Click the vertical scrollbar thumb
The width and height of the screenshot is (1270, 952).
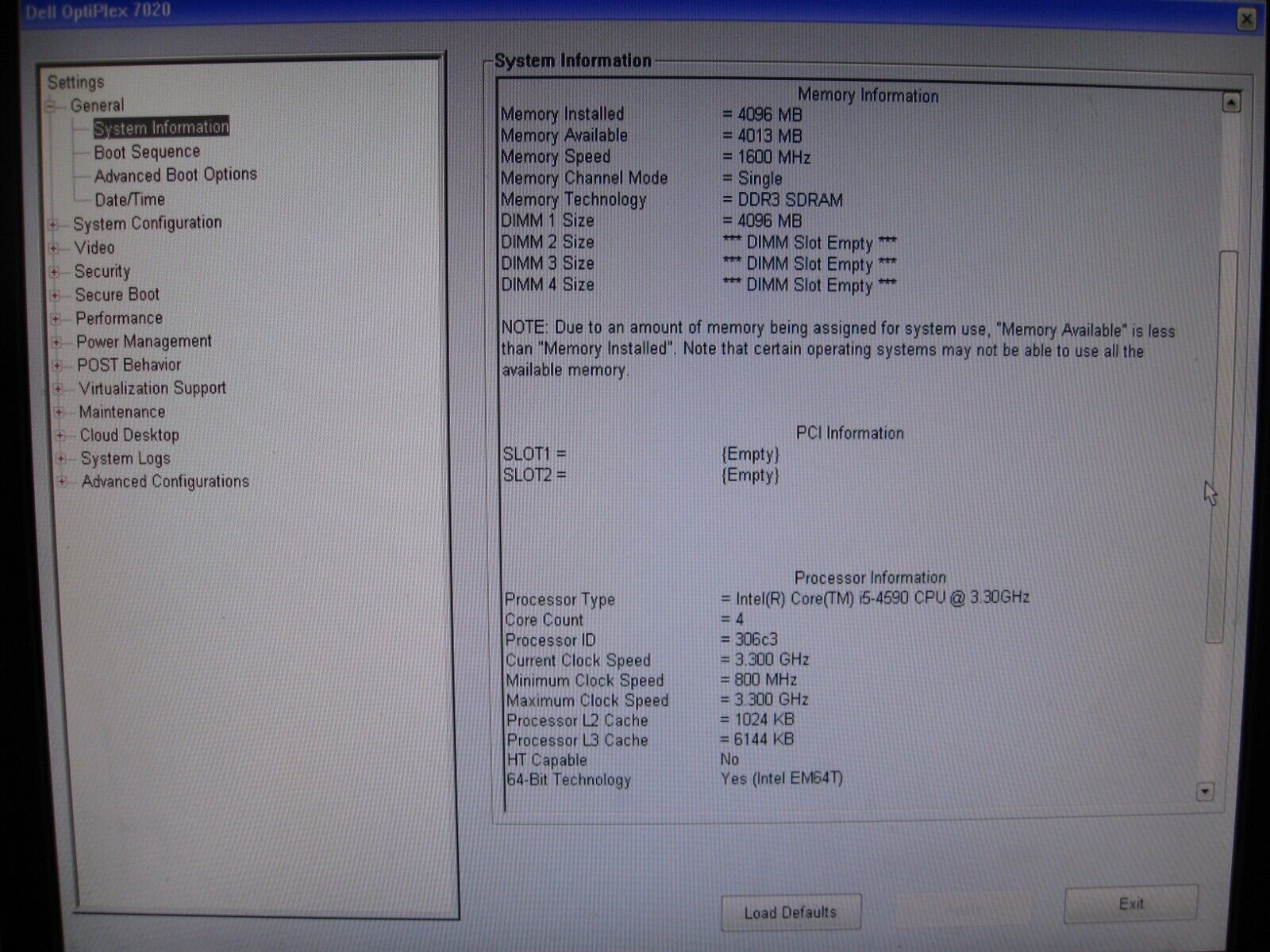(1221, 447)
